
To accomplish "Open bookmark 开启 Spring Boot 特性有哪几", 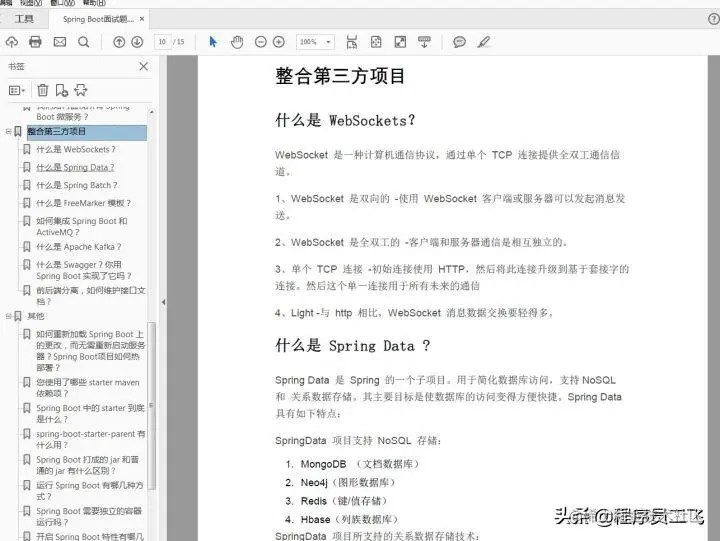I will click(90, 536).
